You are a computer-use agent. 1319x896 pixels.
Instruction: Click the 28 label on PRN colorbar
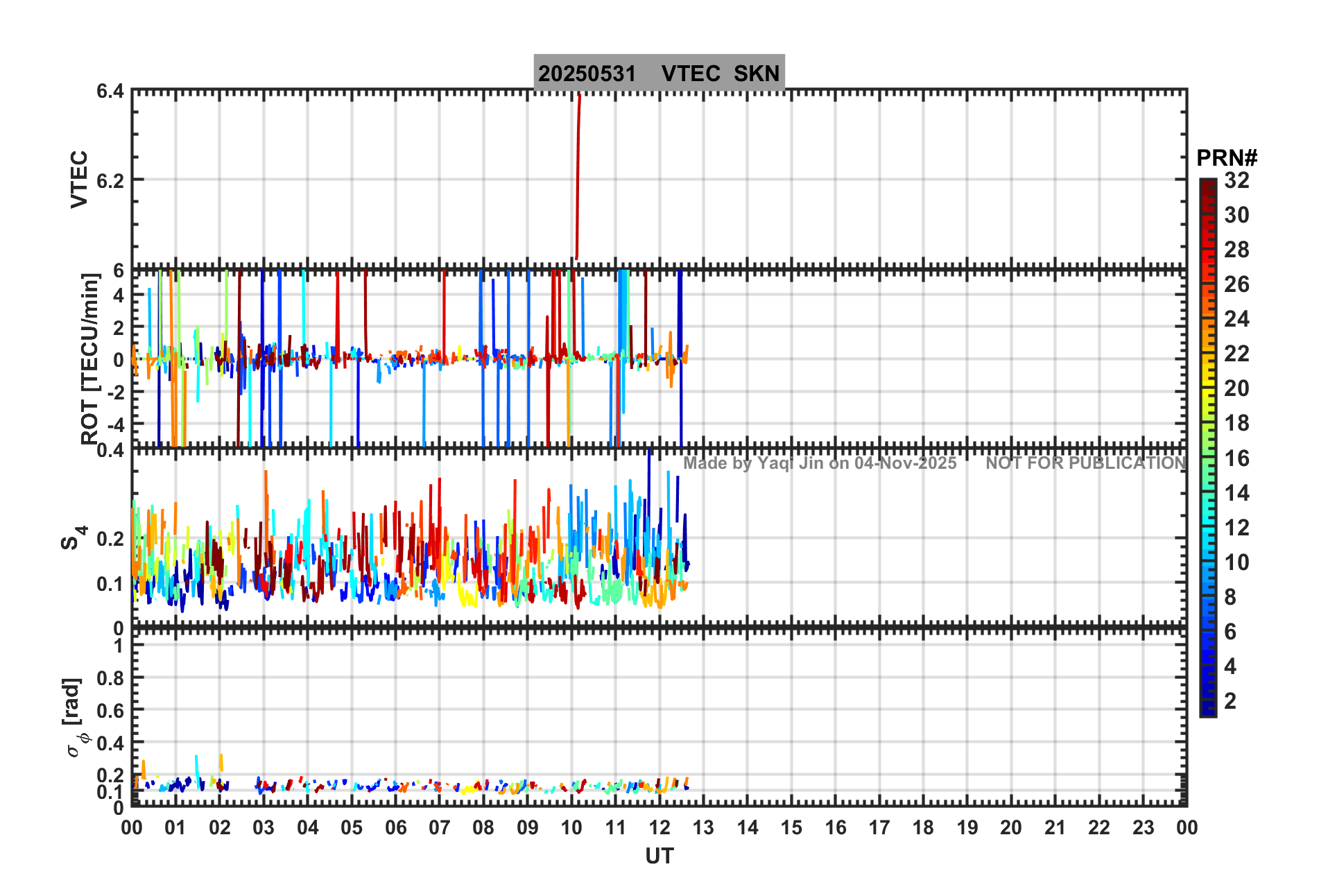pos(1236,250)
